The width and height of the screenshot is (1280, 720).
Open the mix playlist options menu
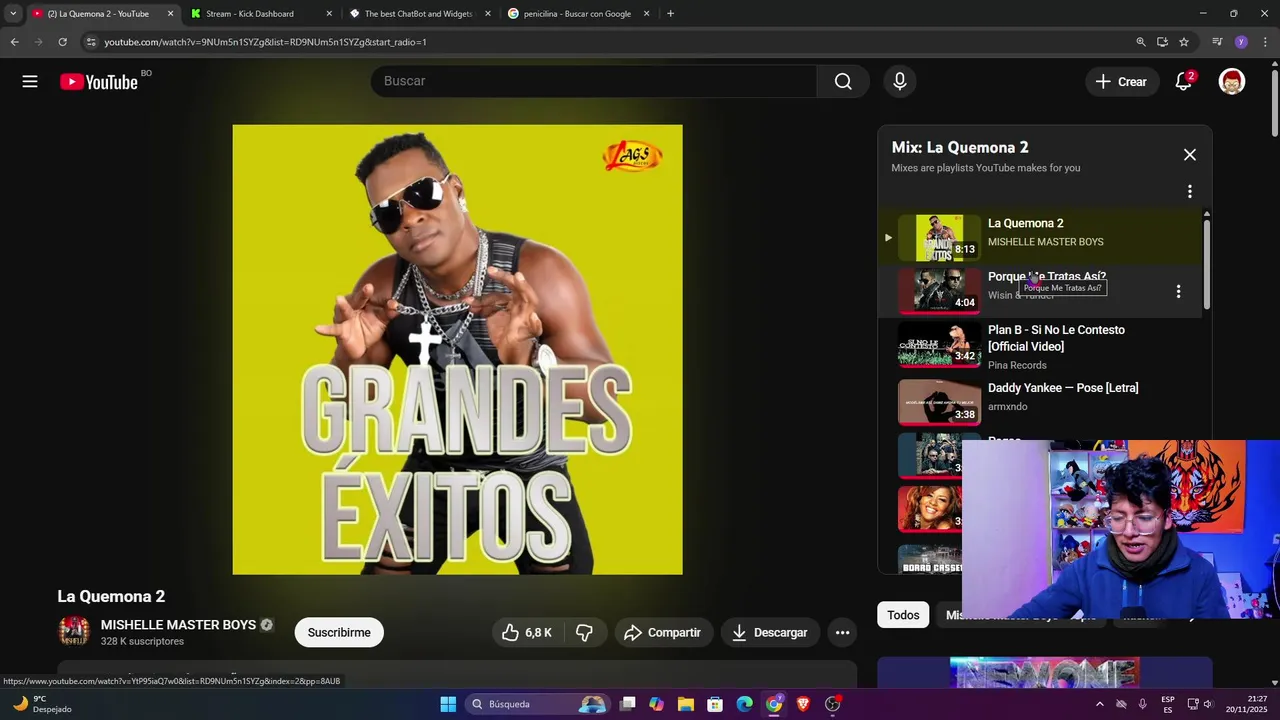[x=1190, y=191]
